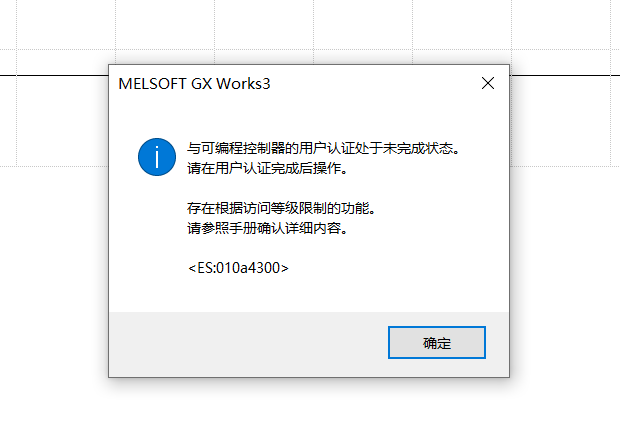Image resolution: width=620 pixels, height=447 pixels.
Task: Click the MELSOFT GX Works3 title bar
Action: (295, 83)
